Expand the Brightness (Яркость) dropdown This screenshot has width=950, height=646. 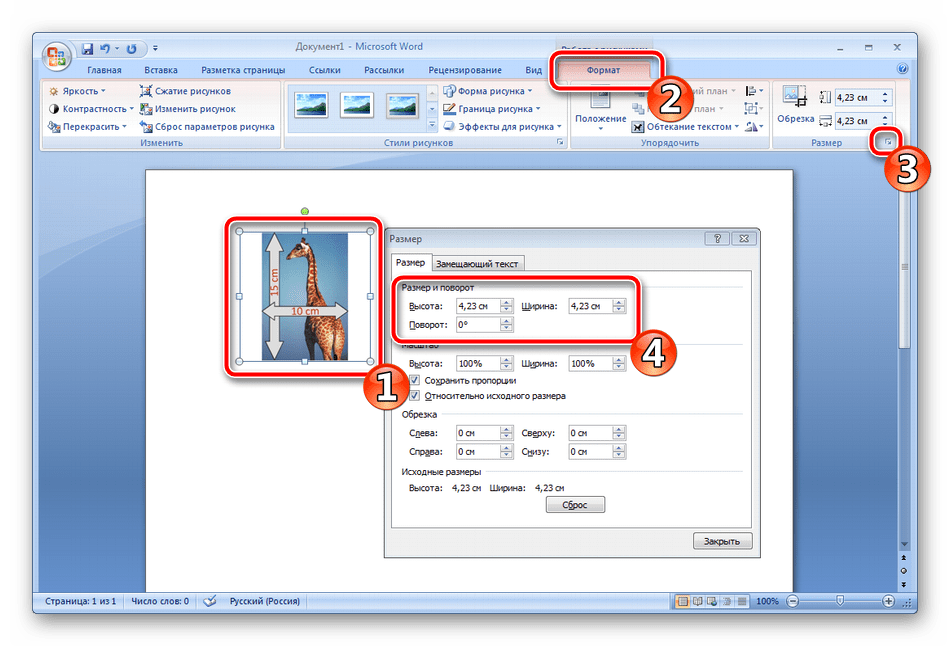click(x=78, y=91)
